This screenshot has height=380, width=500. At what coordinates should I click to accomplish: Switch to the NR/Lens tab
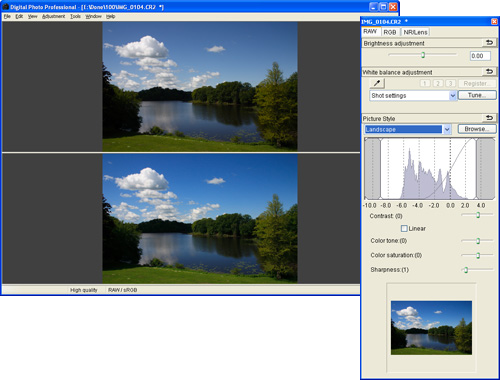[x=415, y=32]
